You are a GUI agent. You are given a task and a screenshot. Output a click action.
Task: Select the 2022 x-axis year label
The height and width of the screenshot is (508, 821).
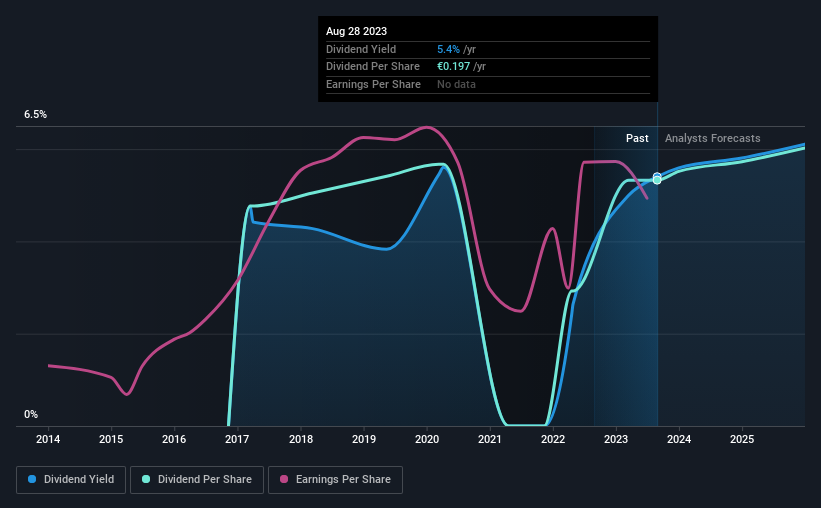pyautogui.click(x=553, y=439)
